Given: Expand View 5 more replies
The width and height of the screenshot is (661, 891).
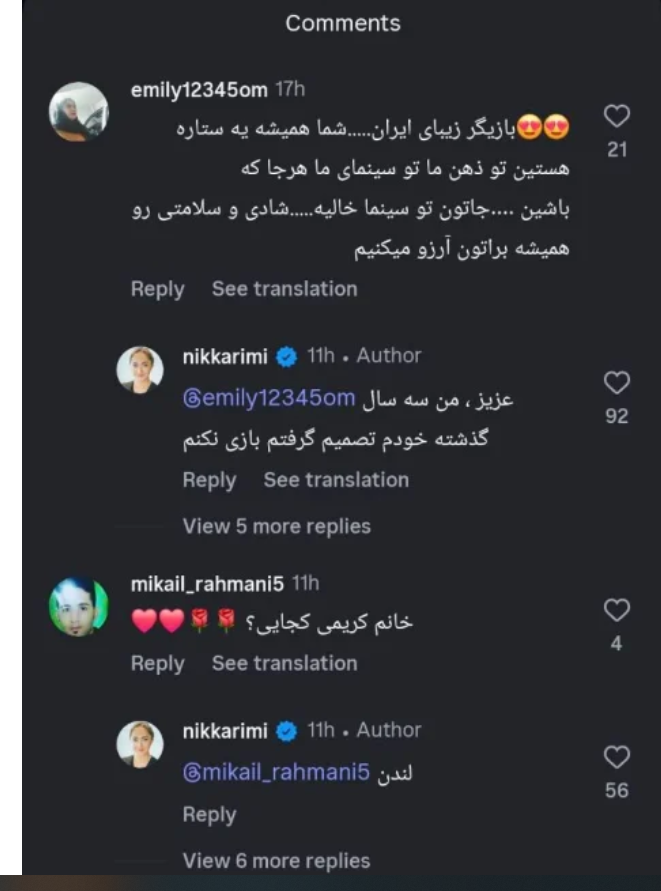Looking at the screenshot, I should tap(276, 526).
